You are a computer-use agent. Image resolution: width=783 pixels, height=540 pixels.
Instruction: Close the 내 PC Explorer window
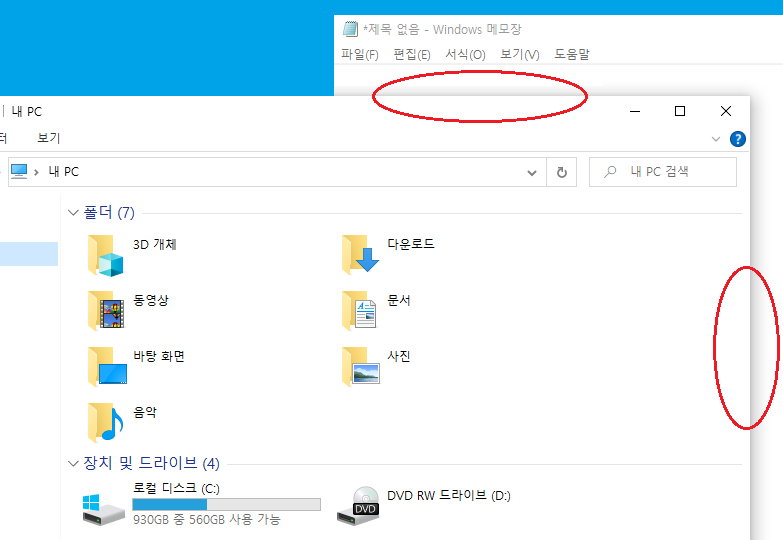click(x=726, y=111)
